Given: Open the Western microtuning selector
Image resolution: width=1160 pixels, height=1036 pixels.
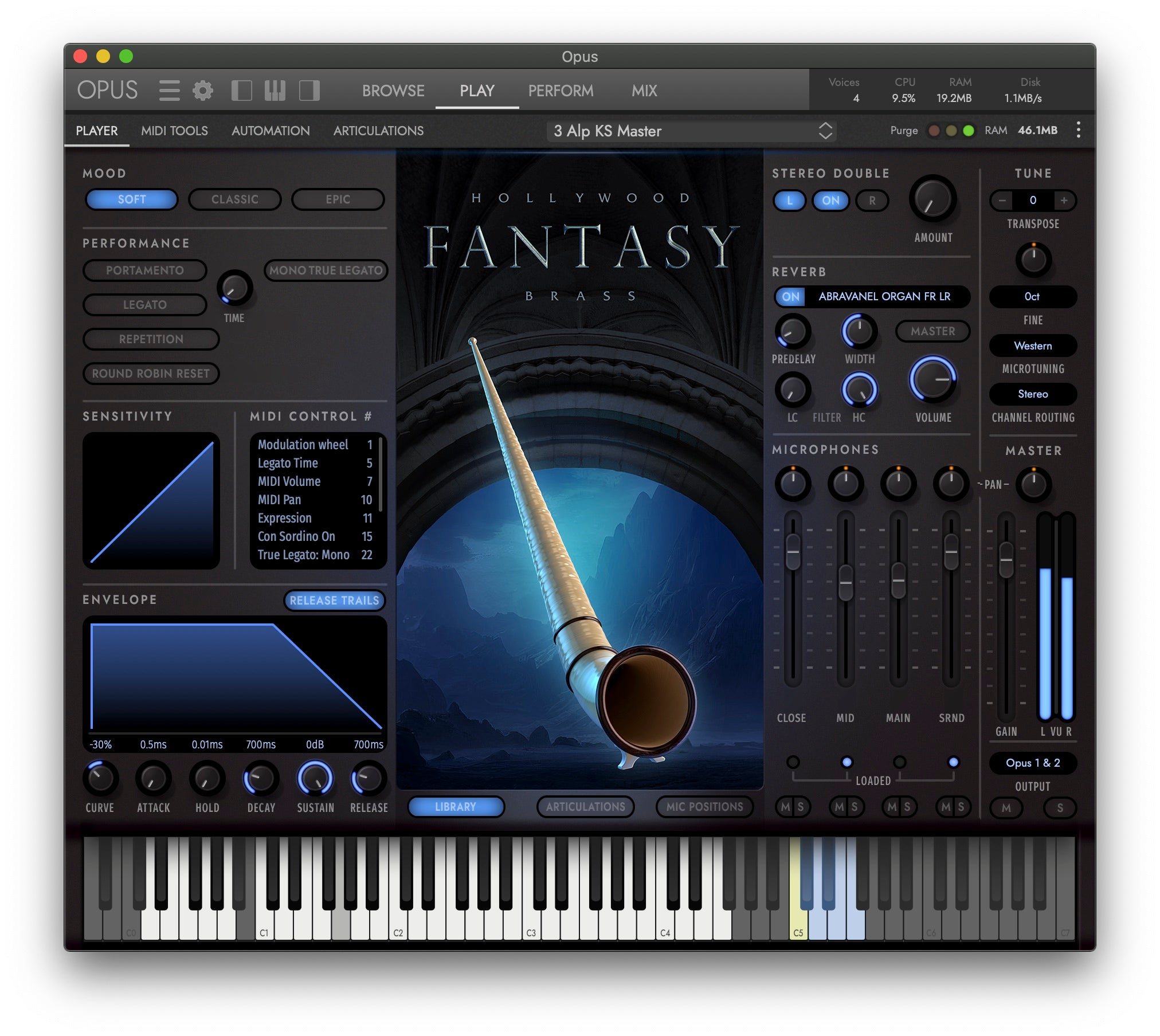Looking at the screenshot, I should coord(1032,346).
